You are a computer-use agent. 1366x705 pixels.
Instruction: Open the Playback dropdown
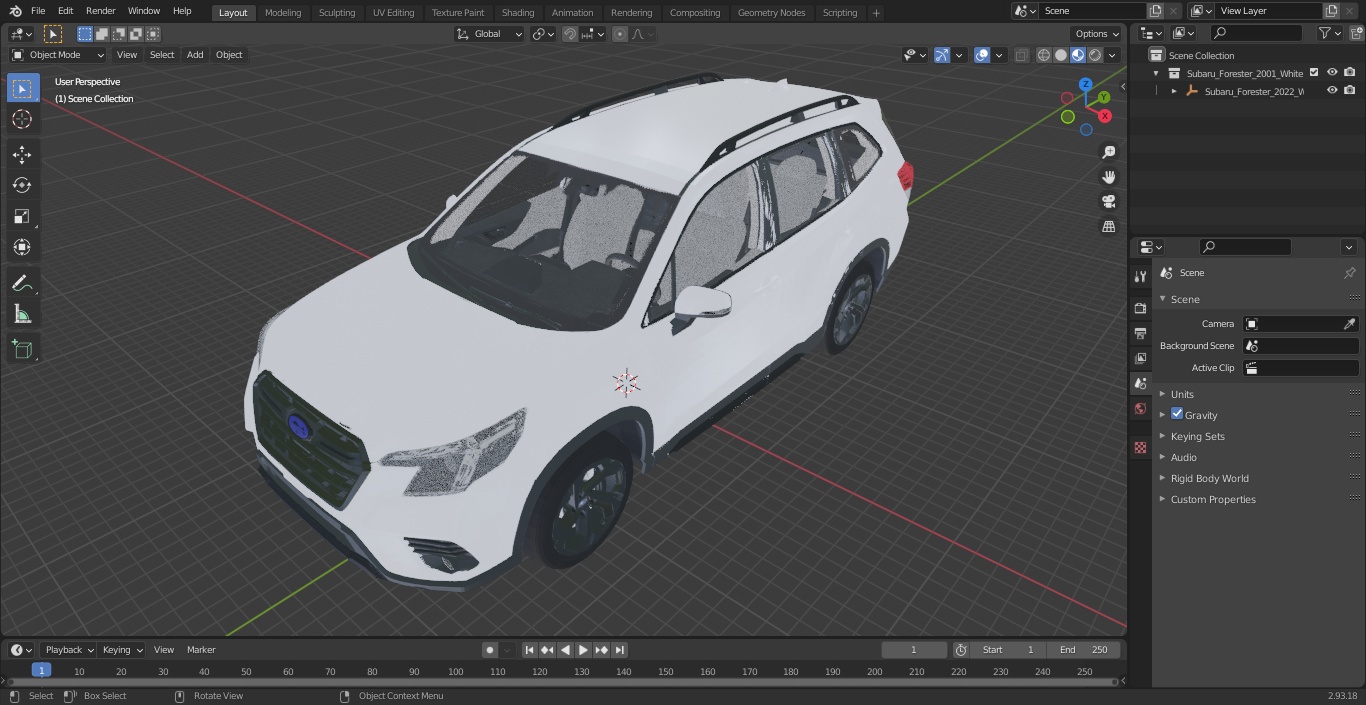(x=68, y=650)
